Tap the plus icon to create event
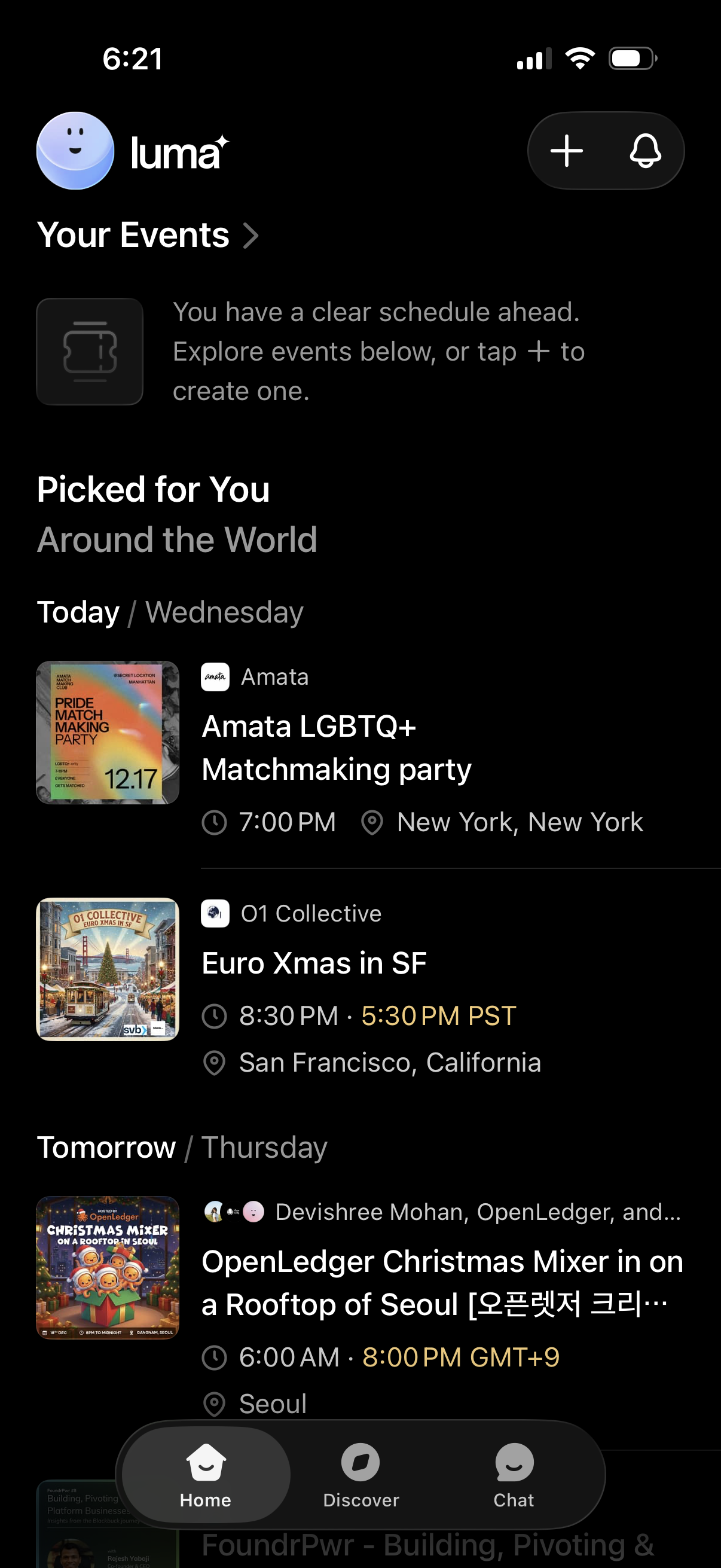Image resolution: width=721 pixels, height=1568 pixels. point(566,150)
